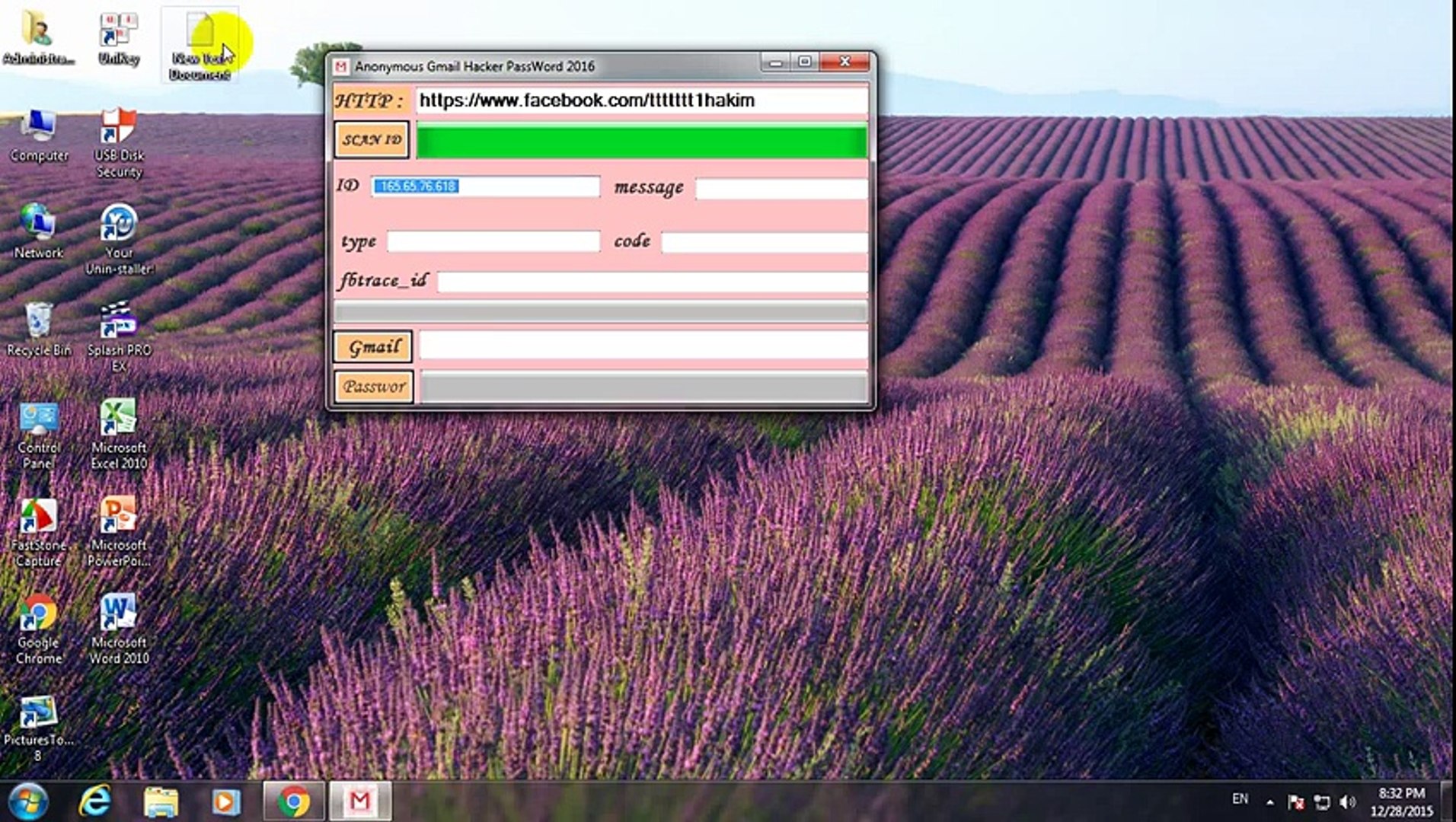Show hidden system tray icons
1456x822 pixels.
(1269, 801)
